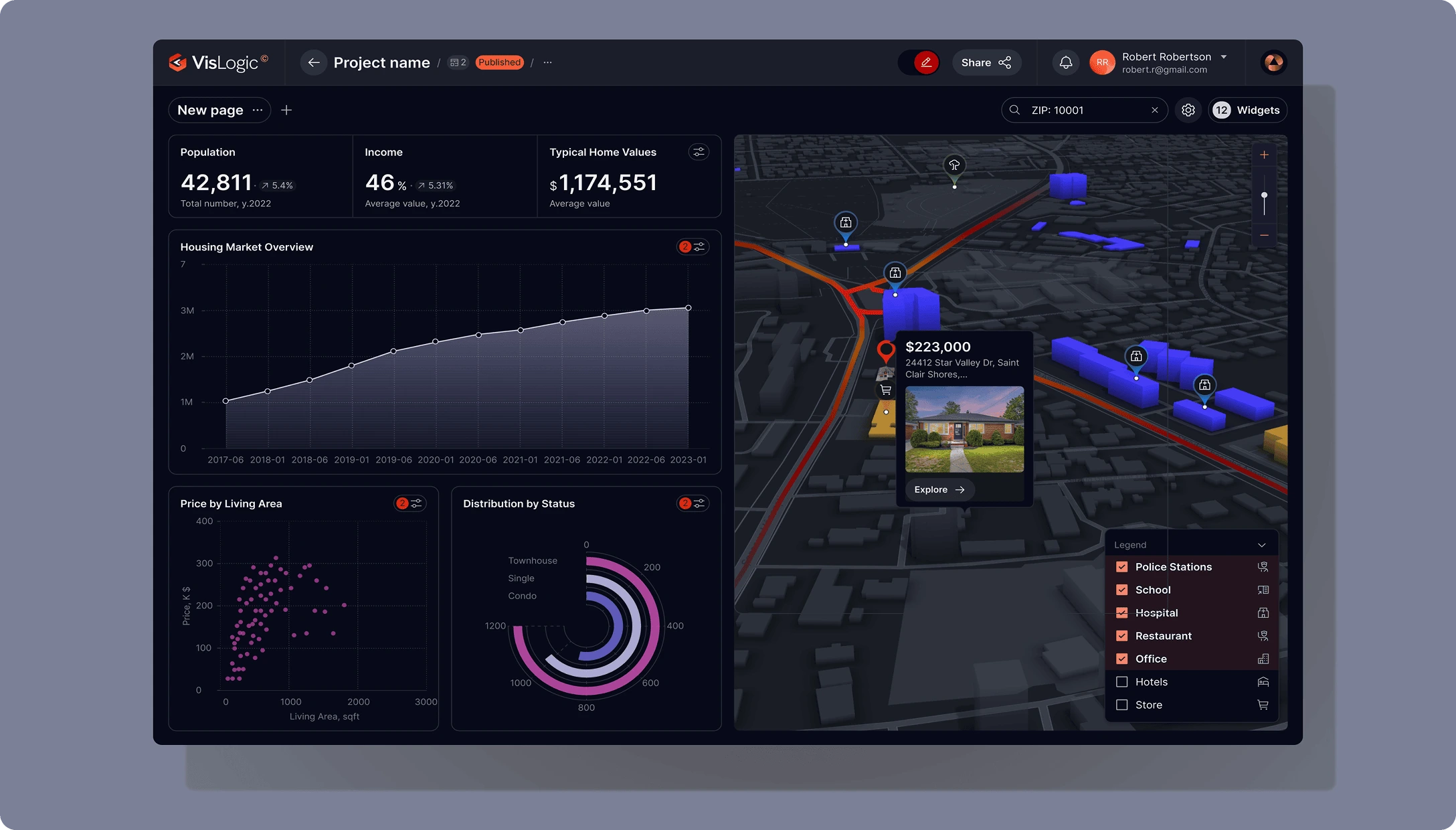Uncheck Hospital in legend

(x=1122, y=612)
